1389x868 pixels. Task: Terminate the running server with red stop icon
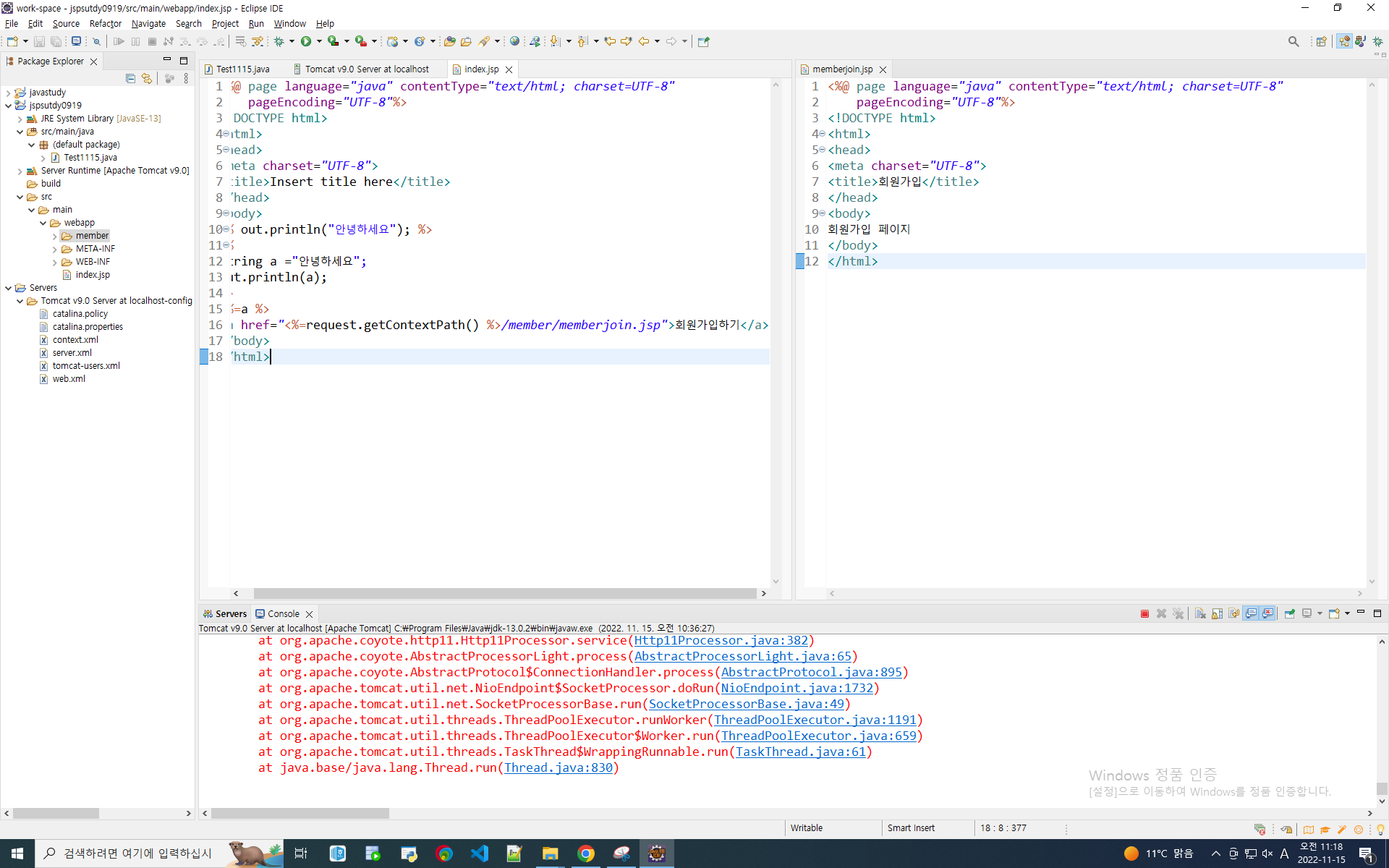coord(1144,613)
